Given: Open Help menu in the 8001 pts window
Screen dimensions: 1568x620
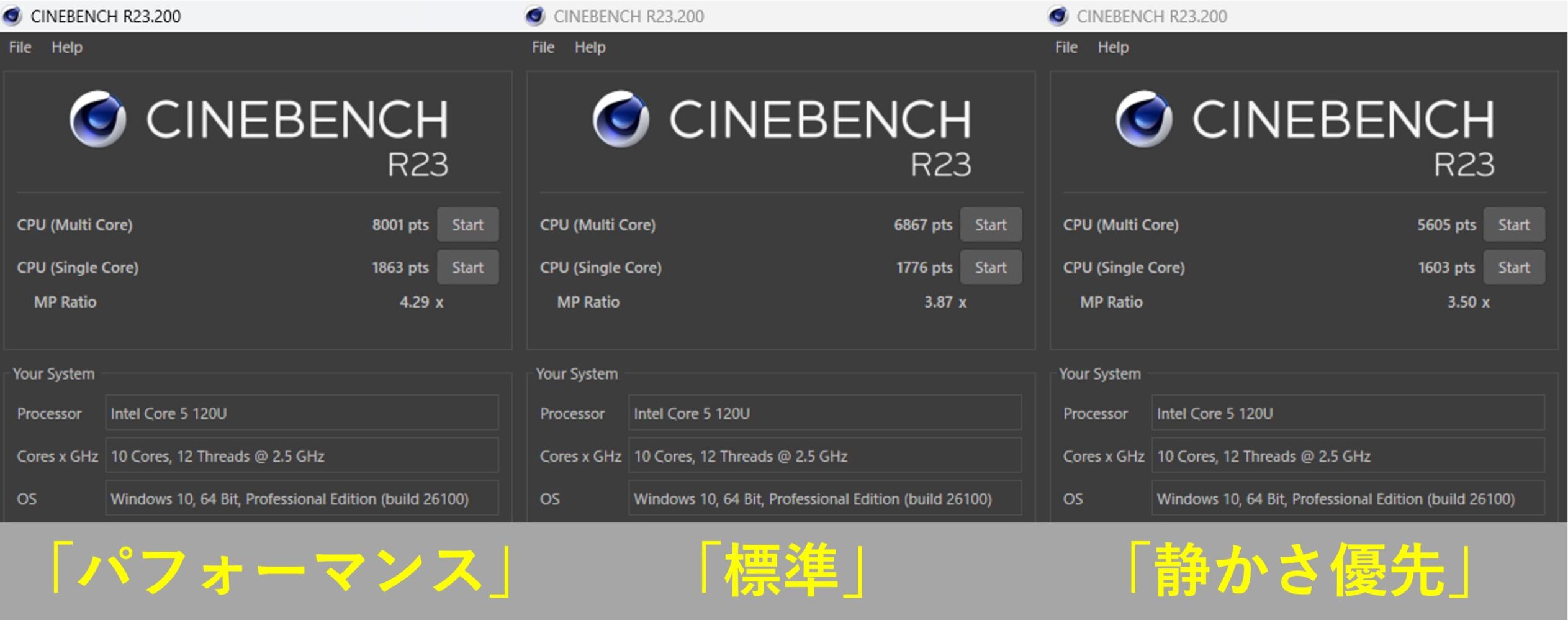Looking at the screenshot, I should 67,47.
